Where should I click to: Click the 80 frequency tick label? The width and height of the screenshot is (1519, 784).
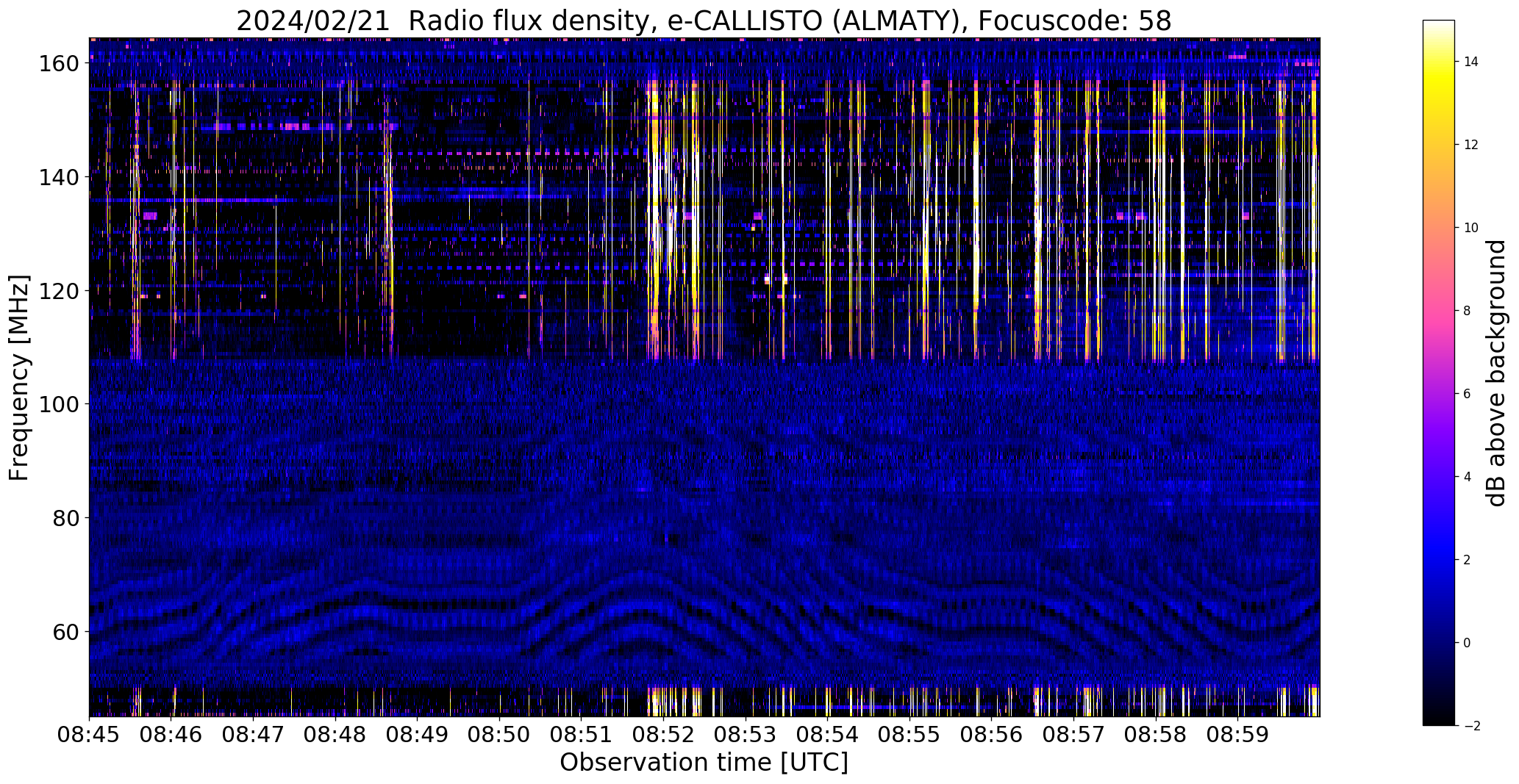point(65,518)
